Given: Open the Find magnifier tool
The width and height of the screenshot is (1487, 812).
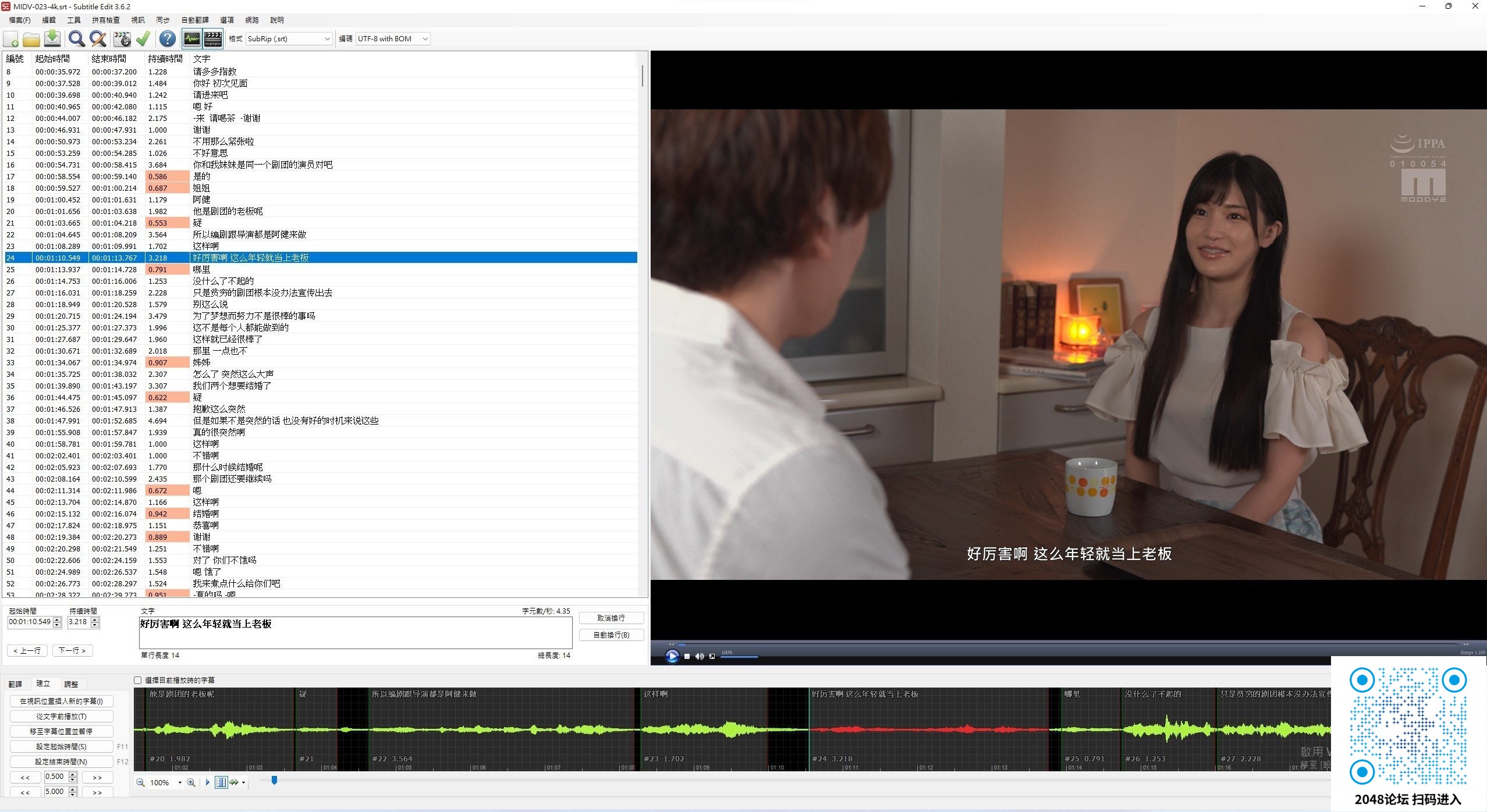Looking at the screenshot, I should click(x=76, y=39).
